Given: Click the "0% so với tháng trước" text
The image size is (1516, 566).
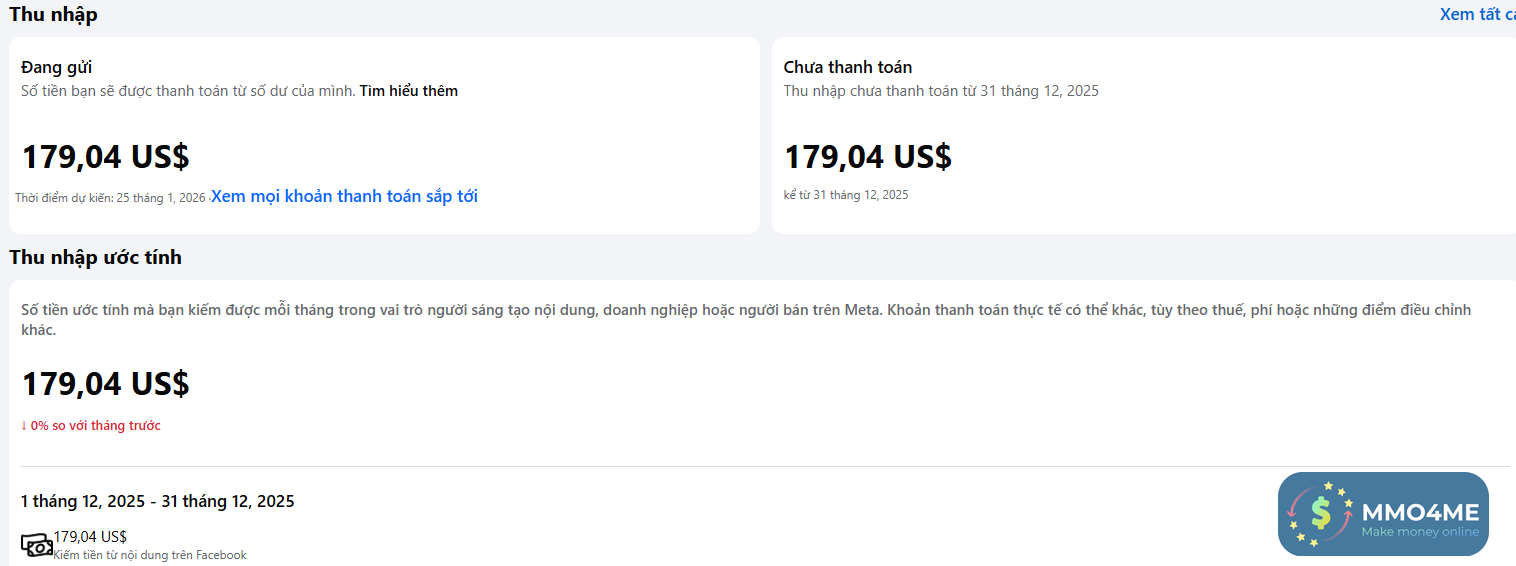Looking at the screenshot, I should coord(96,426).
